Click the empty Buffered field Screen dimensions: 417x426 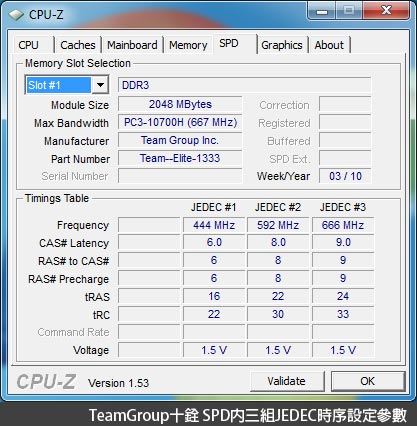click(345, 140)
